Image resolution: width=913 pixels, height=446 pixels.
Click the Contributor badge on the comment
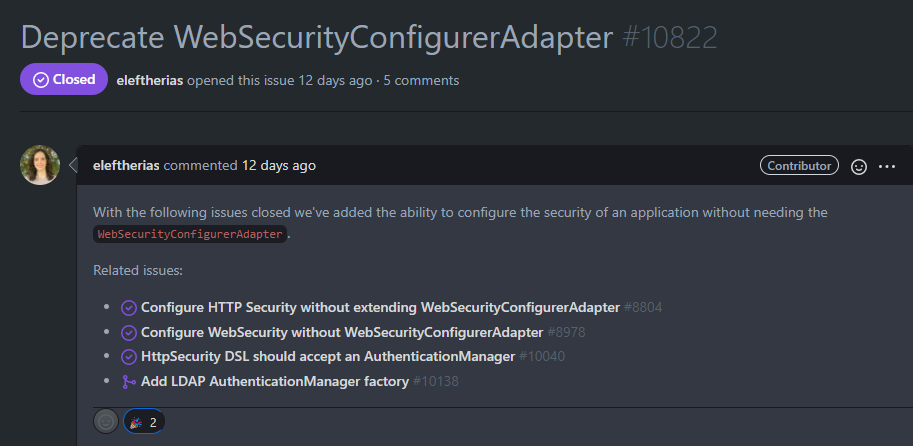[799, 166]
